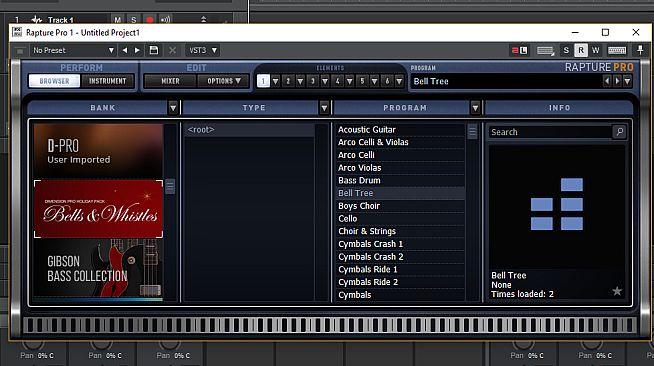
Task: Pin the plugin window
Action: 640,50
